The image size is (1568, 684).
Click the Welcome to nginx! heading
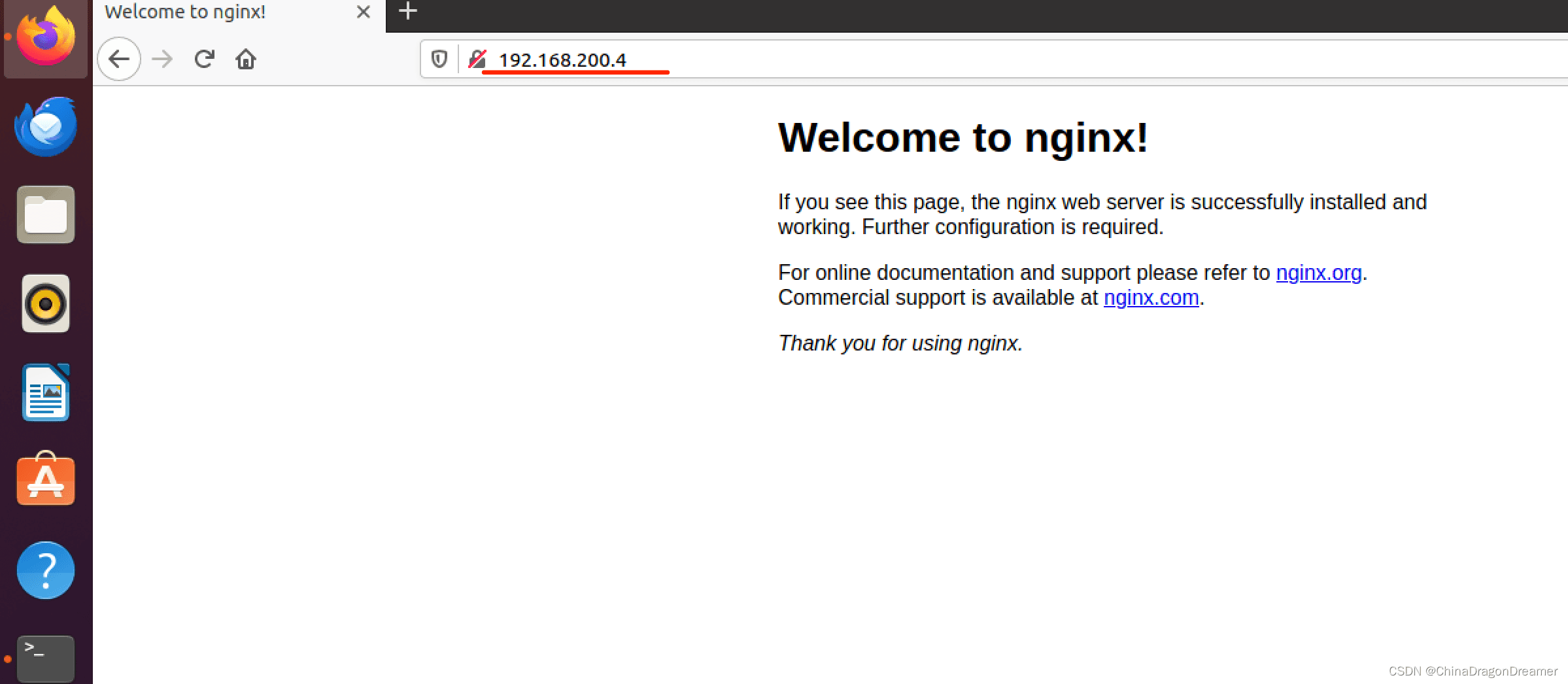tap(963, 138)
